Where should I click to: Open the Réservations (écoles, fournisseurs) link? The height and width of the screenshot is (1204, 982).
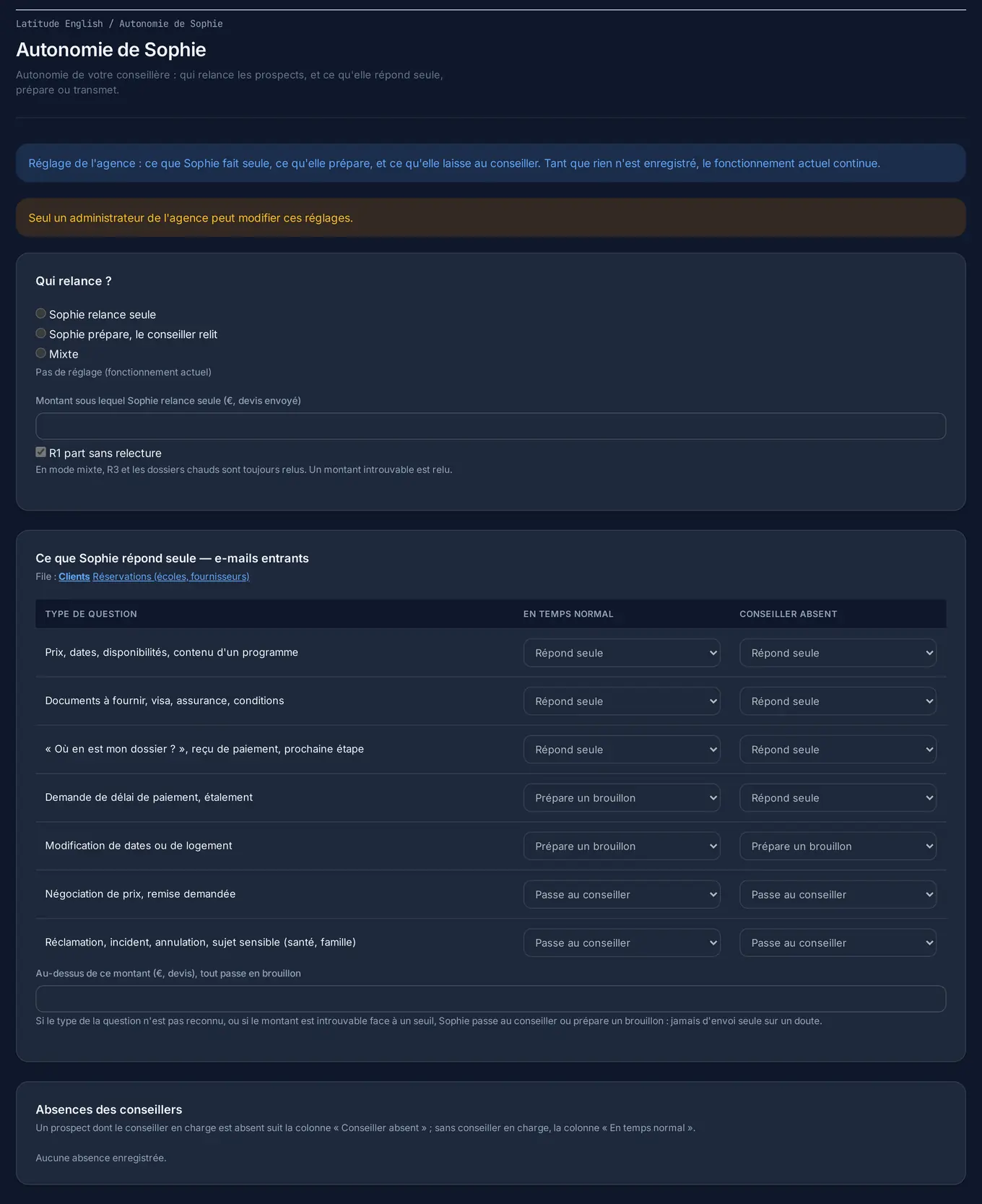pos(171,576)
